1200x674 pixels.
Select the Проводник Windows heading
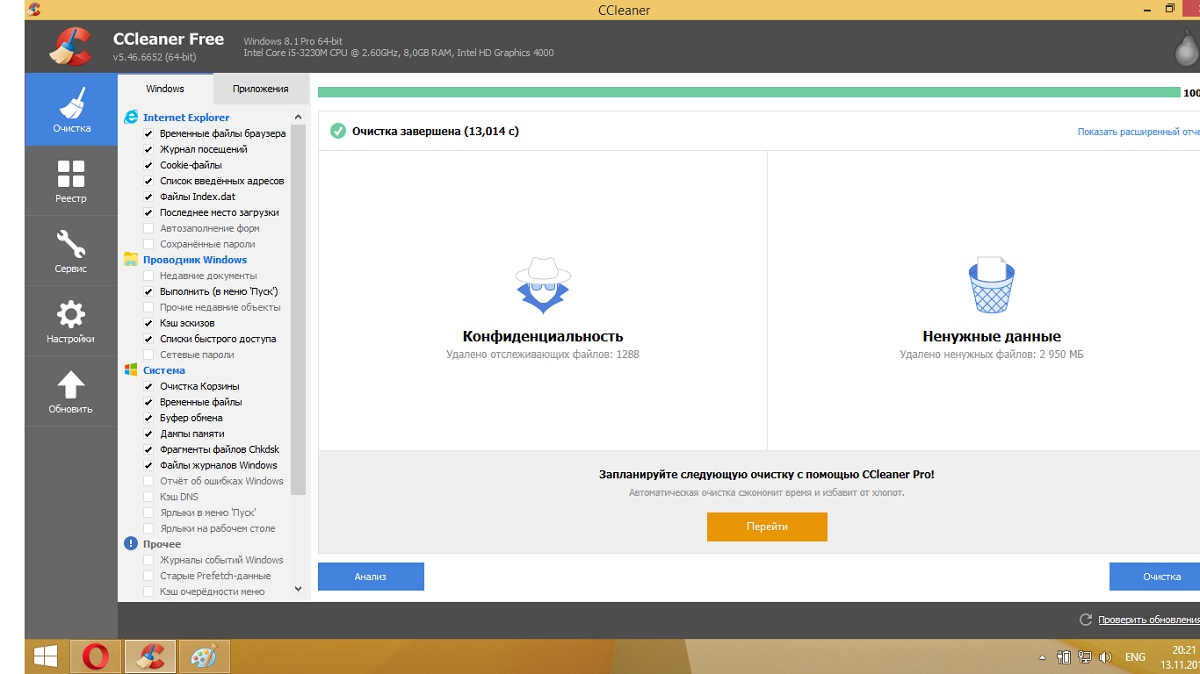pos(195,260)
